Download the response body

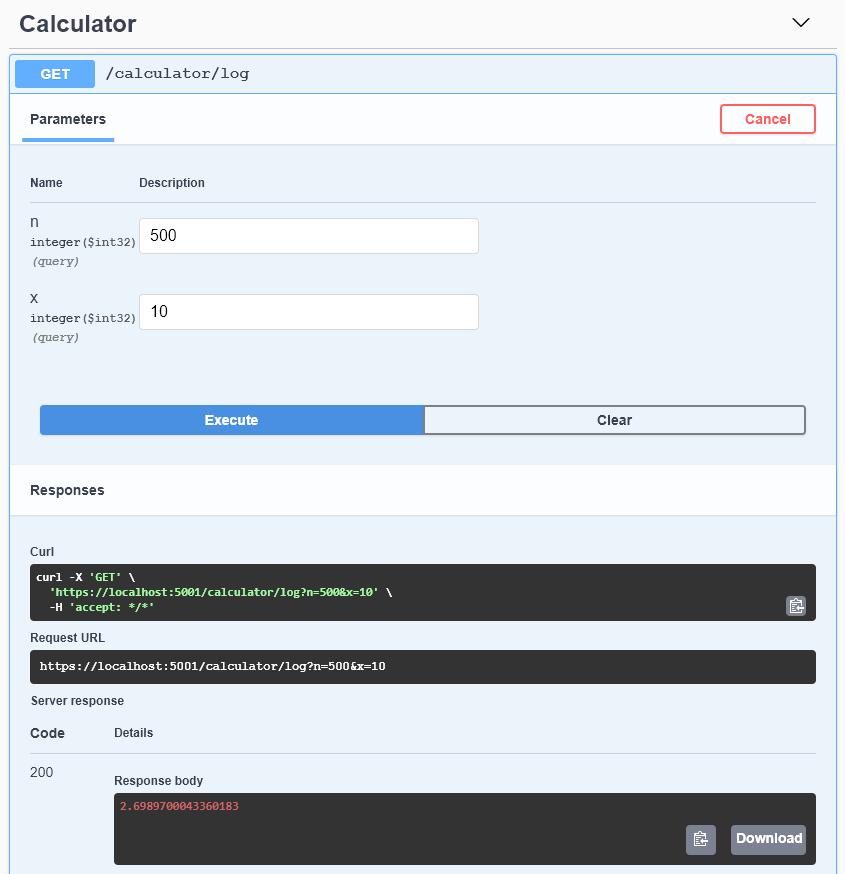[768, 839]
